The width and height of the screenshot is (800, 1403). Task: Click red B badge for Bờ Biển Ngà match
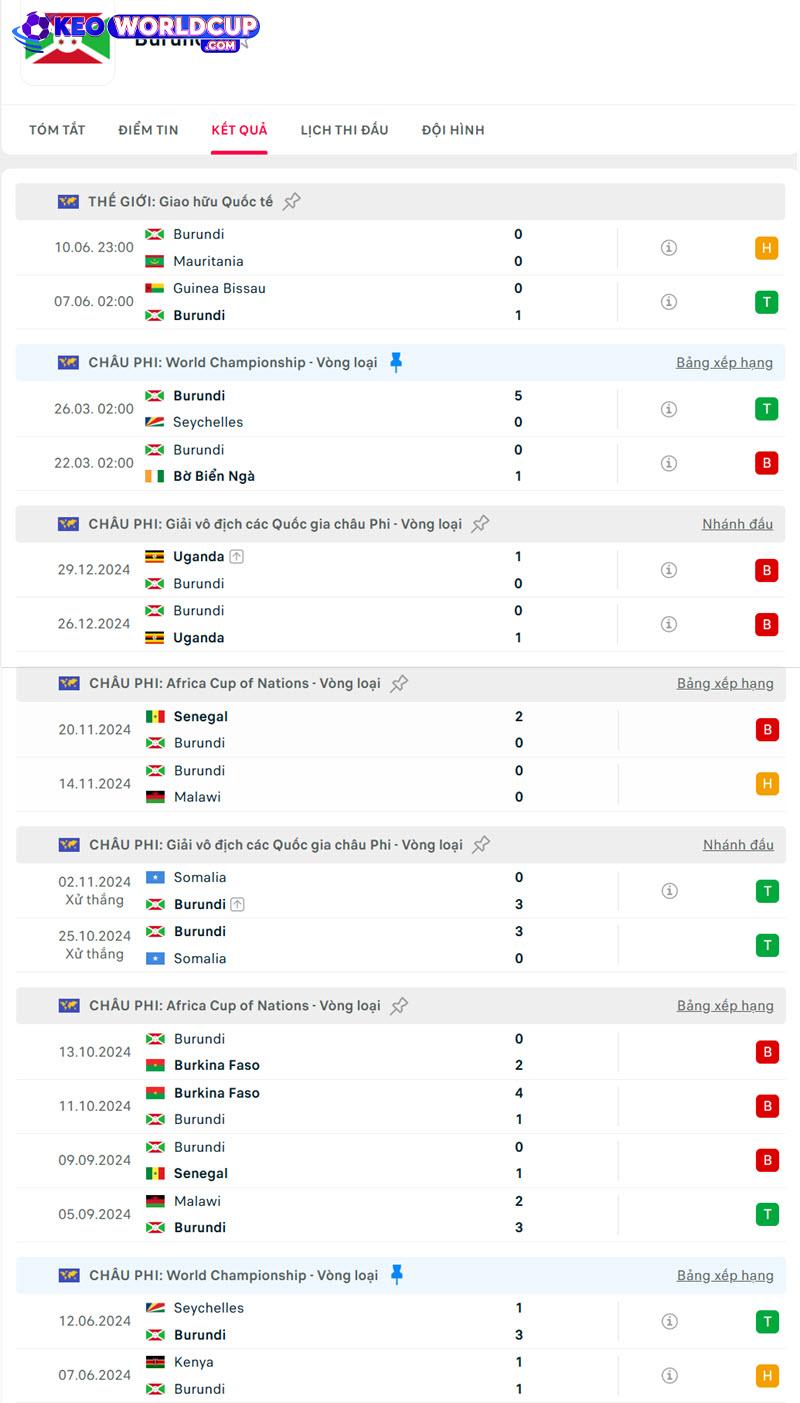click(x=767, y=463)
